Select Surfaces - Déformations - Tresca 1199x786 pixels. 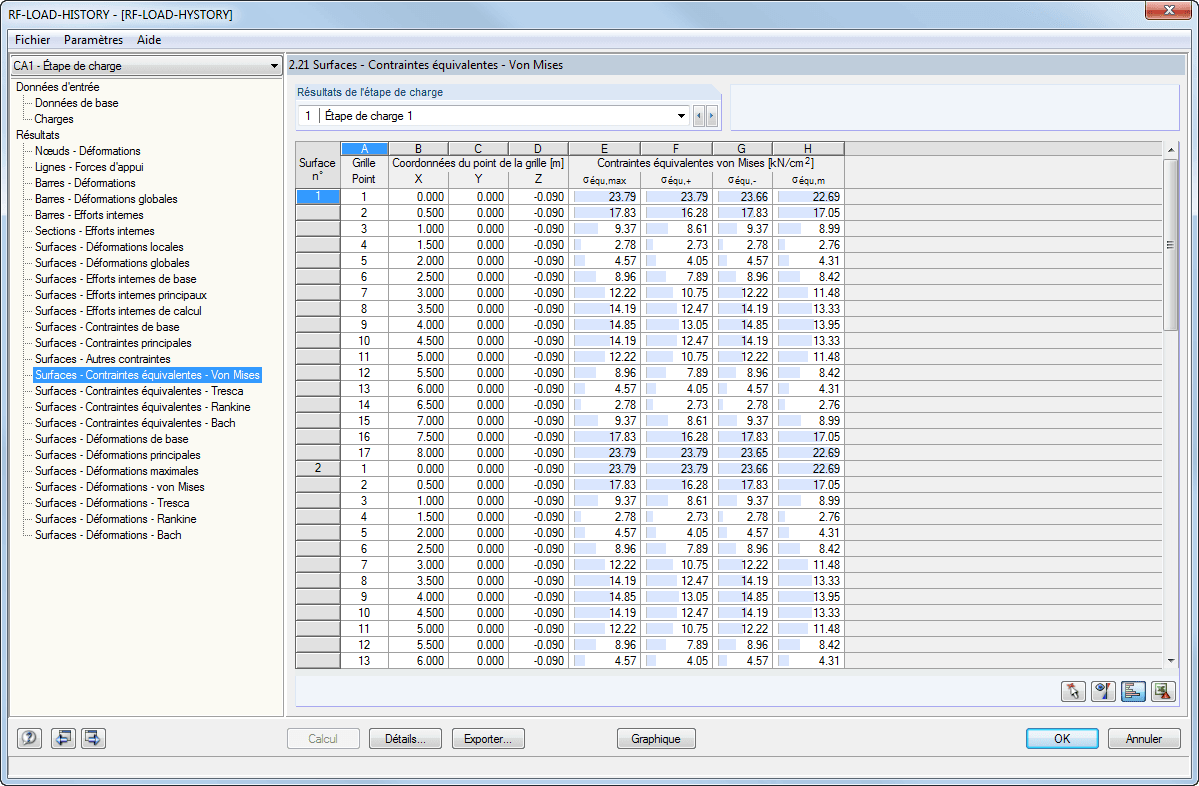click(x=112, y=503)
